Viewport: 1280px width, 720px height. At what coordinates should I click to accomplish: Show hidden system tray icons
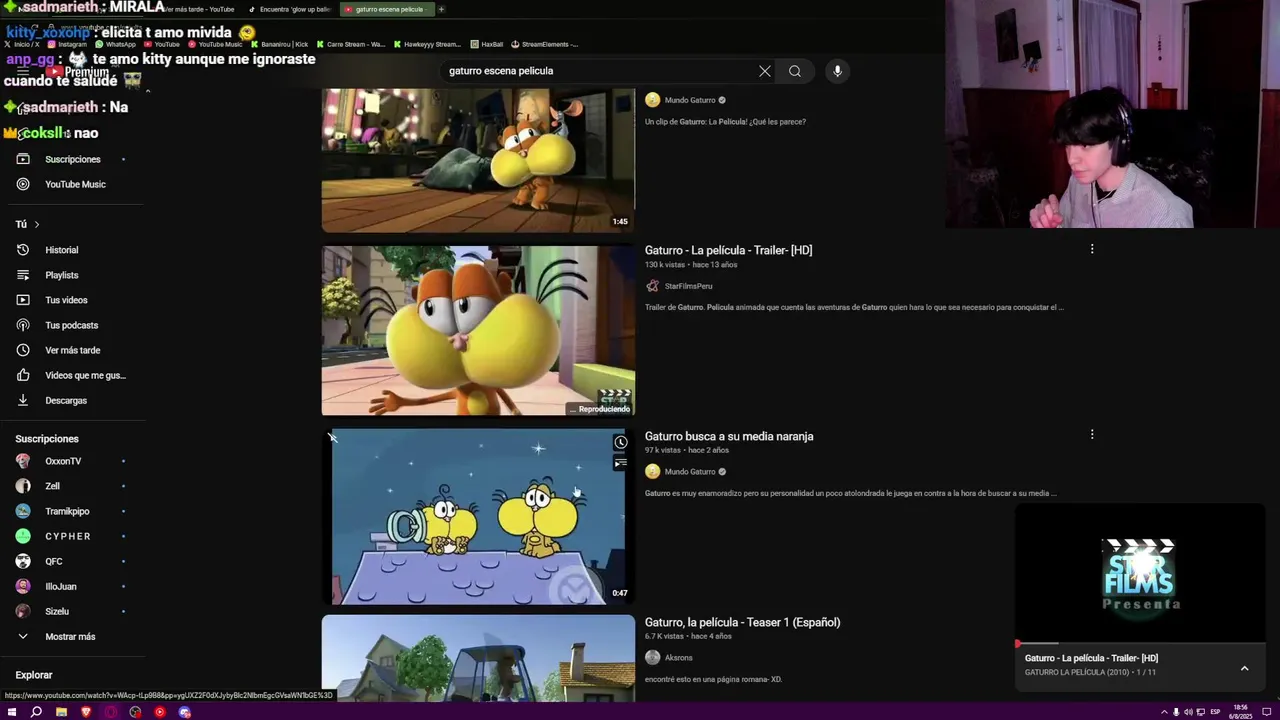pyautogui.click(x=1163, y=712)
